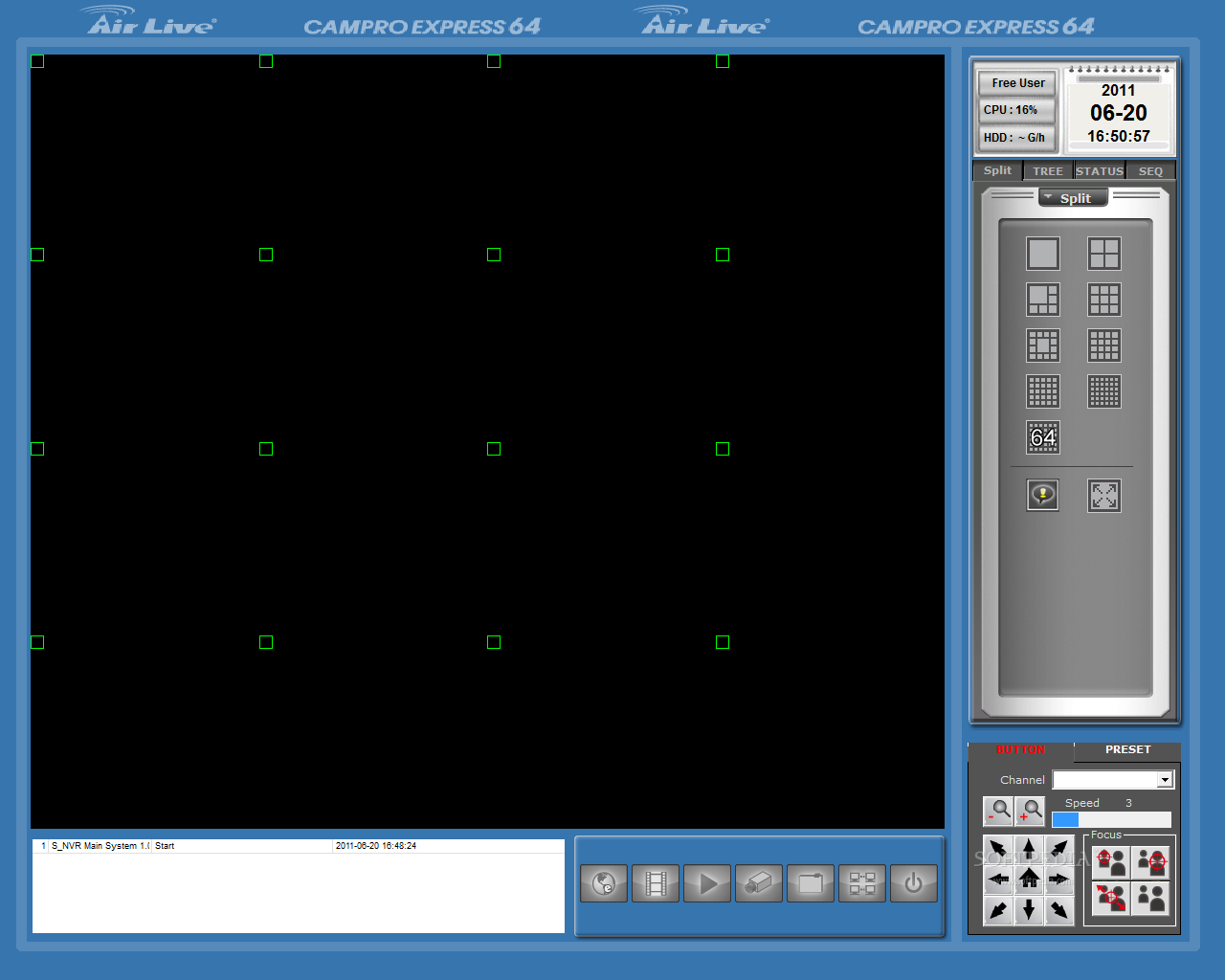This screenshot has height=980, width=1225.
Task: Pan camera up-right with diagonal arrow
Action: 1058,848
